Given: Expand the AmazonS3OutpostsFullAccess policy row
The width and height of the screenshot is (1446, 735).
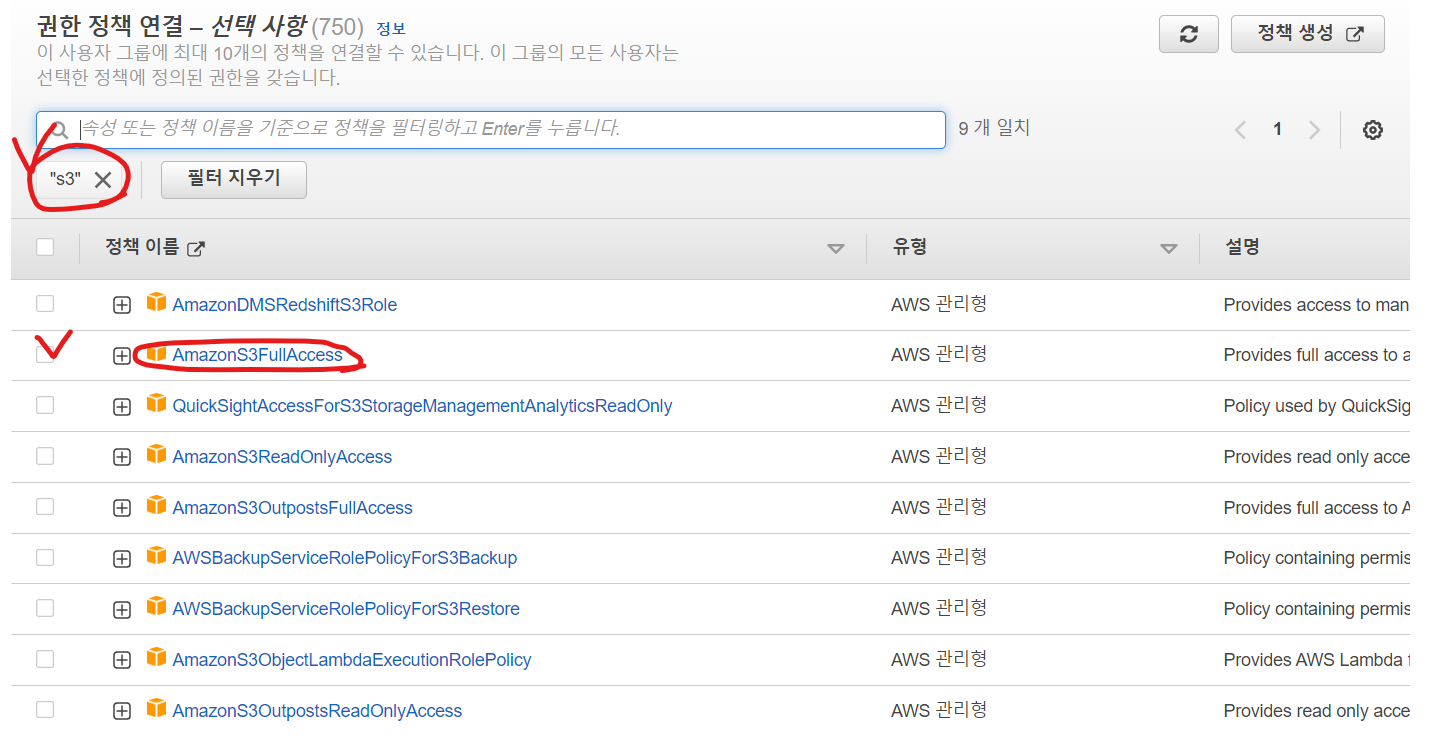Looking at the screenshot, I should [x=122, y=508].
